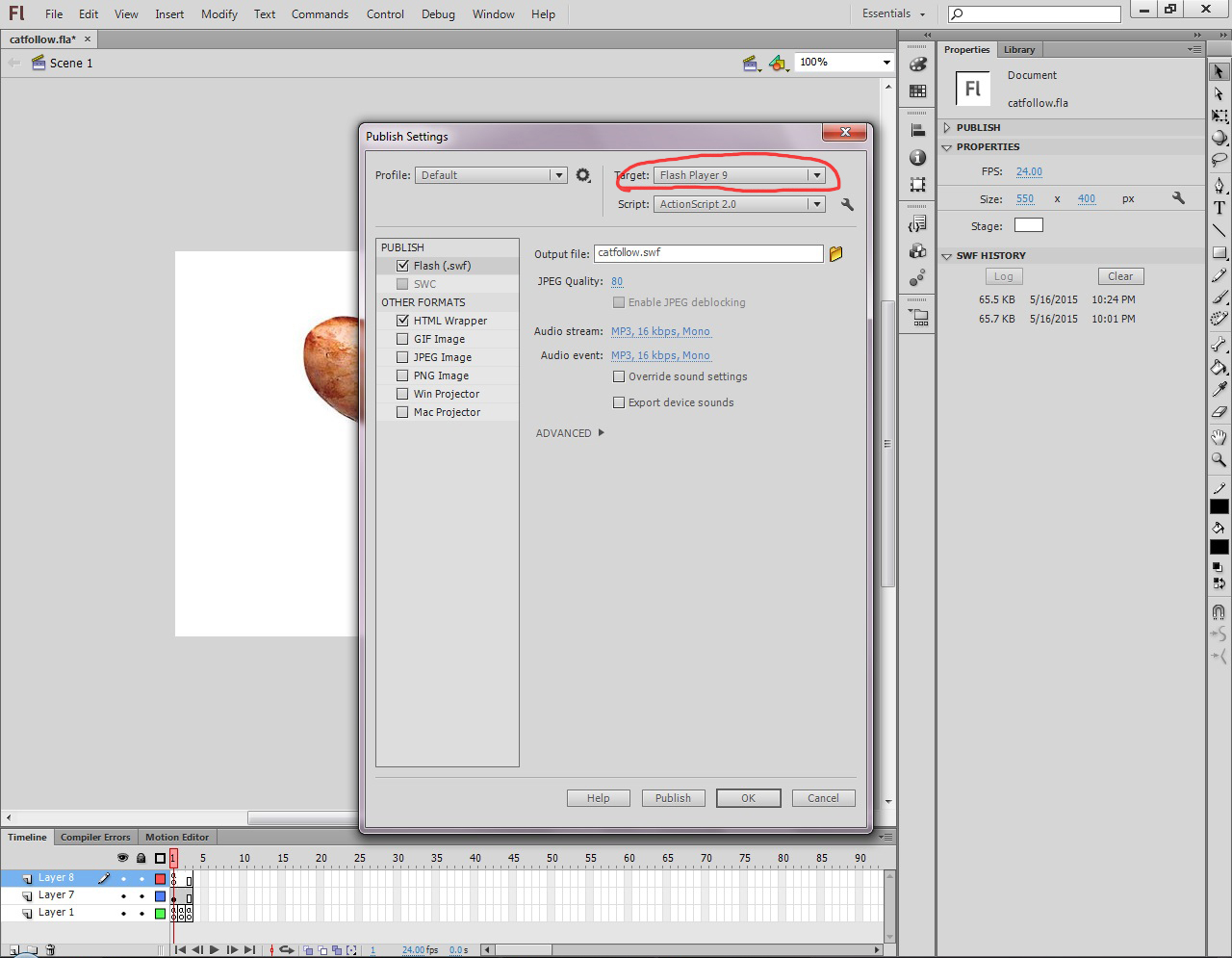Open the Motion Presets panel icon
This screenshot has width=1232, height=958.
[x=918, y=277]
